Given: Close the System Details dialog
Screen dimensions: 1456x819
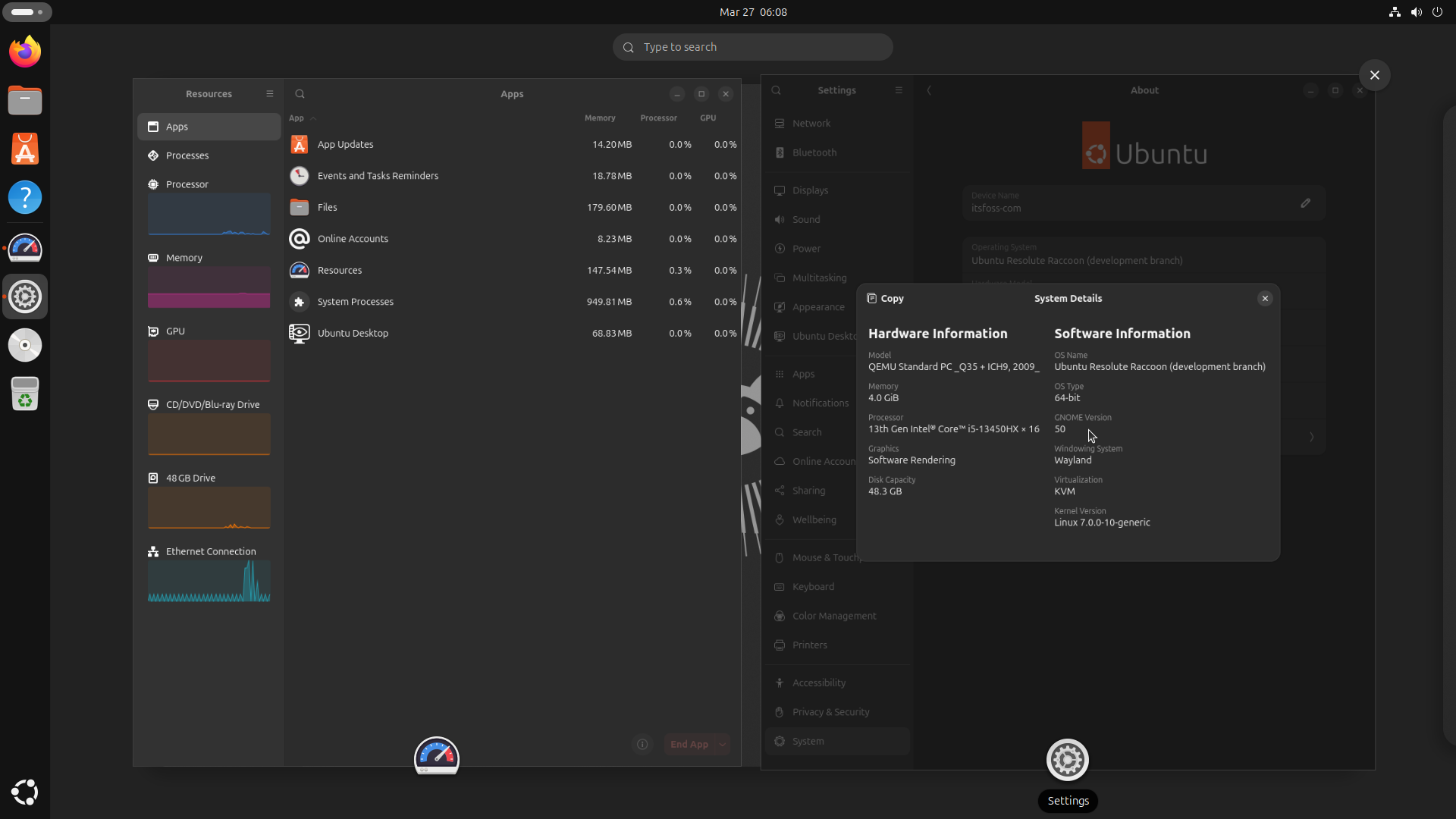Looking at the screenshot, I should click(1265, 298).
